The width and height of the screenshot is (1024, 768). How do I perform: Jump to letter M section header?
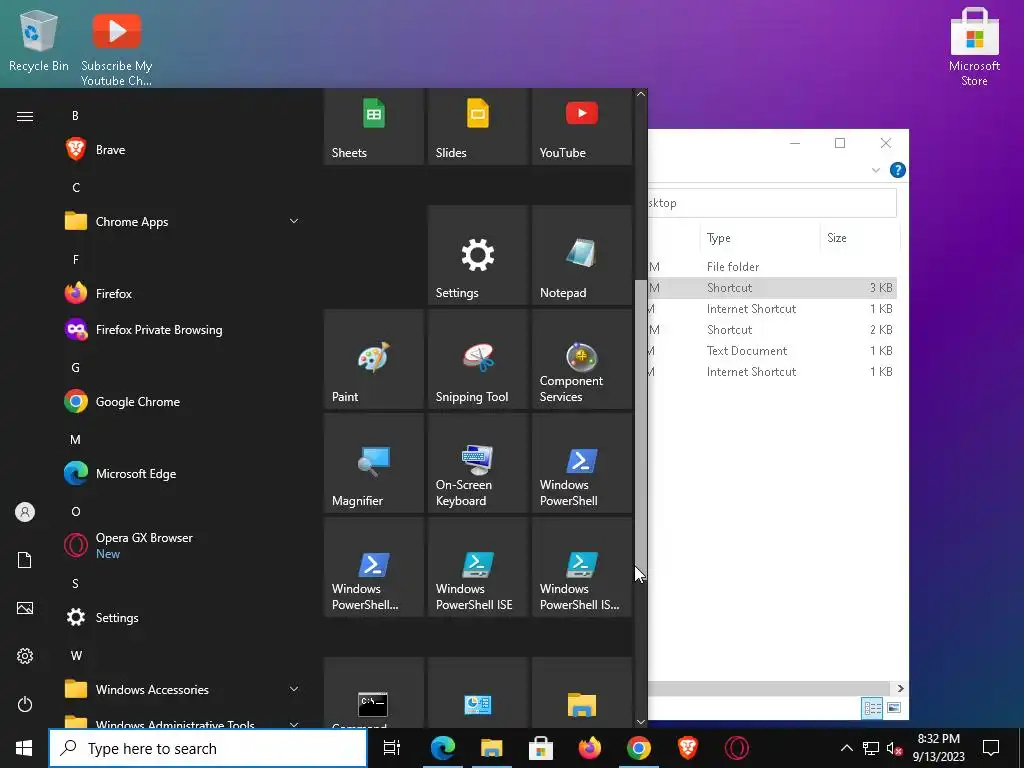(76, 440)
